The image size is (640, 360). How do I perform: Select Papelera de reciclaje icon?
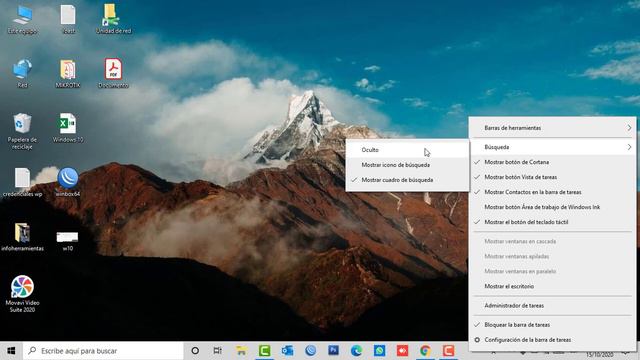(x=22, y=131)
